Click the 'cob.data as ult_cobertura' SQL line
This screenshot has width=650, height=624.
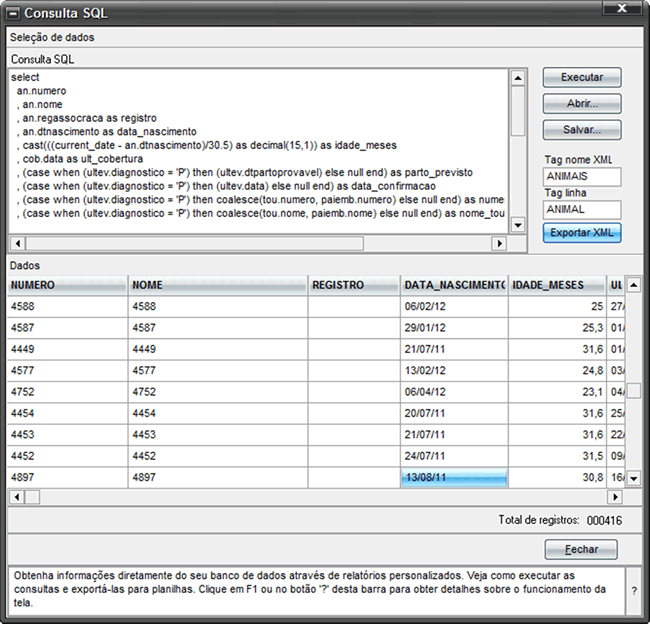(82, 159)
